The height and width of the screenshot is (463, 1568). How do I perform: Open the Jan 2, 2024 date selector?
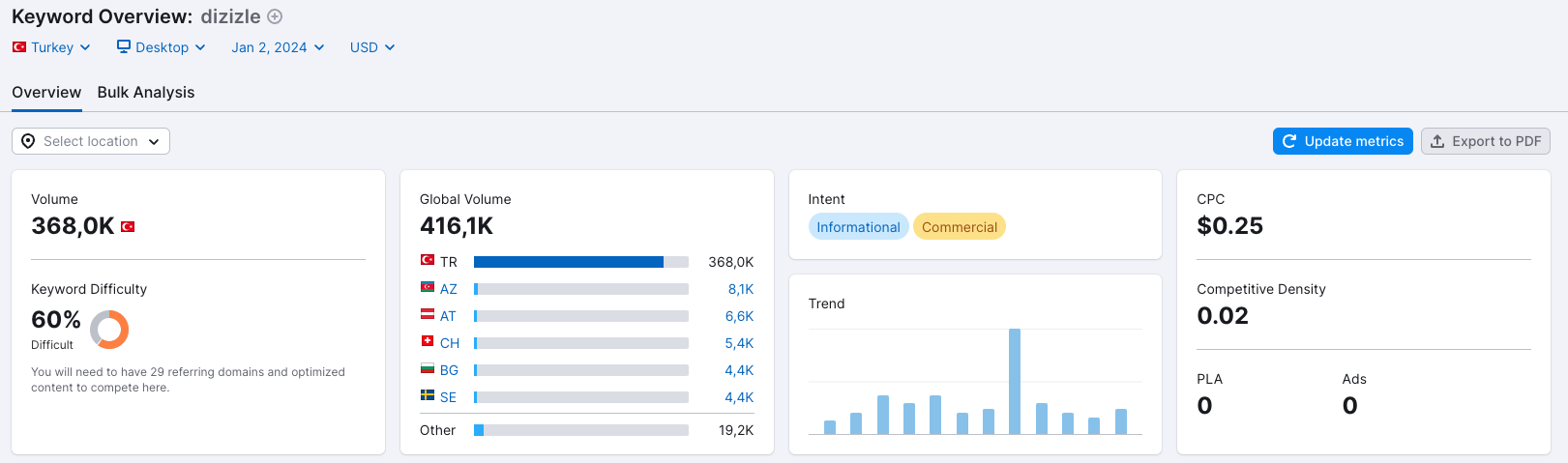(x=278, y=47)
